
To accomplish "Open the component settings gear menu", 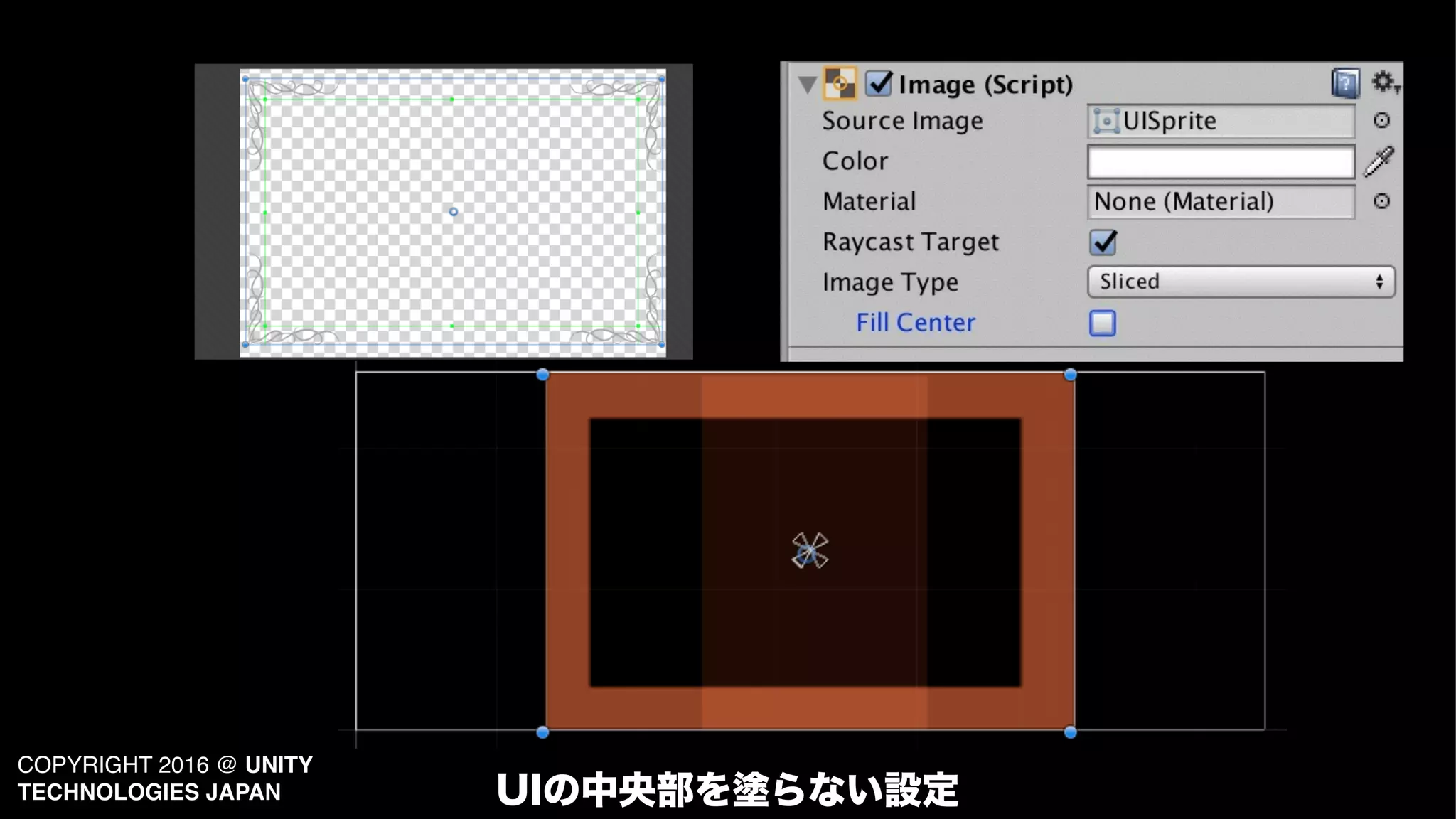I will (1385, 82).
